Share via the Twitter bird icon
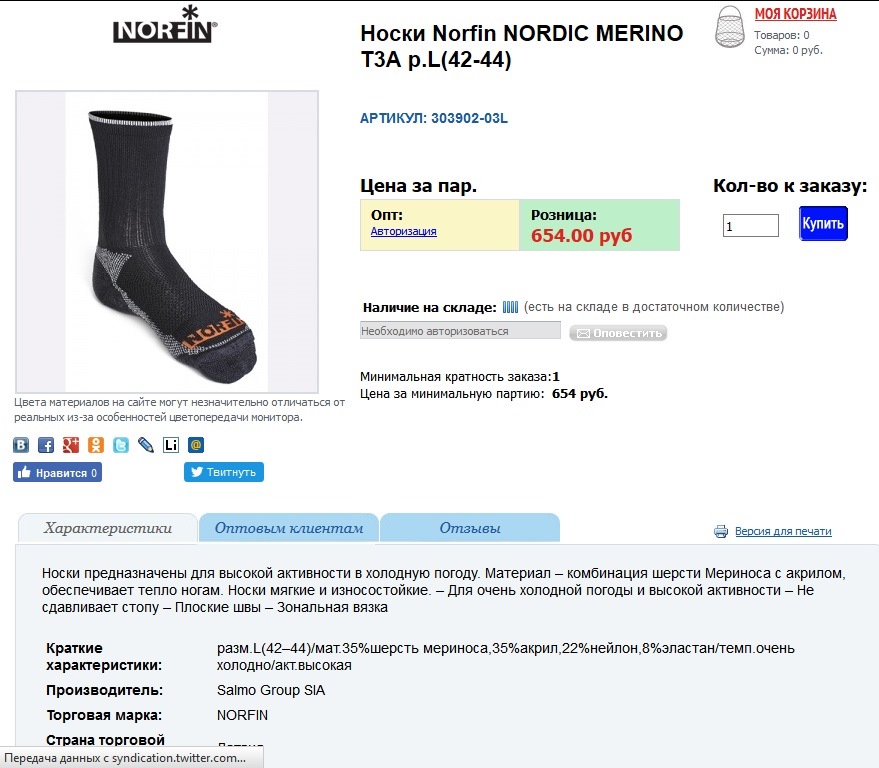This screenshot has width=879, height=768. (x=121, y=445)
